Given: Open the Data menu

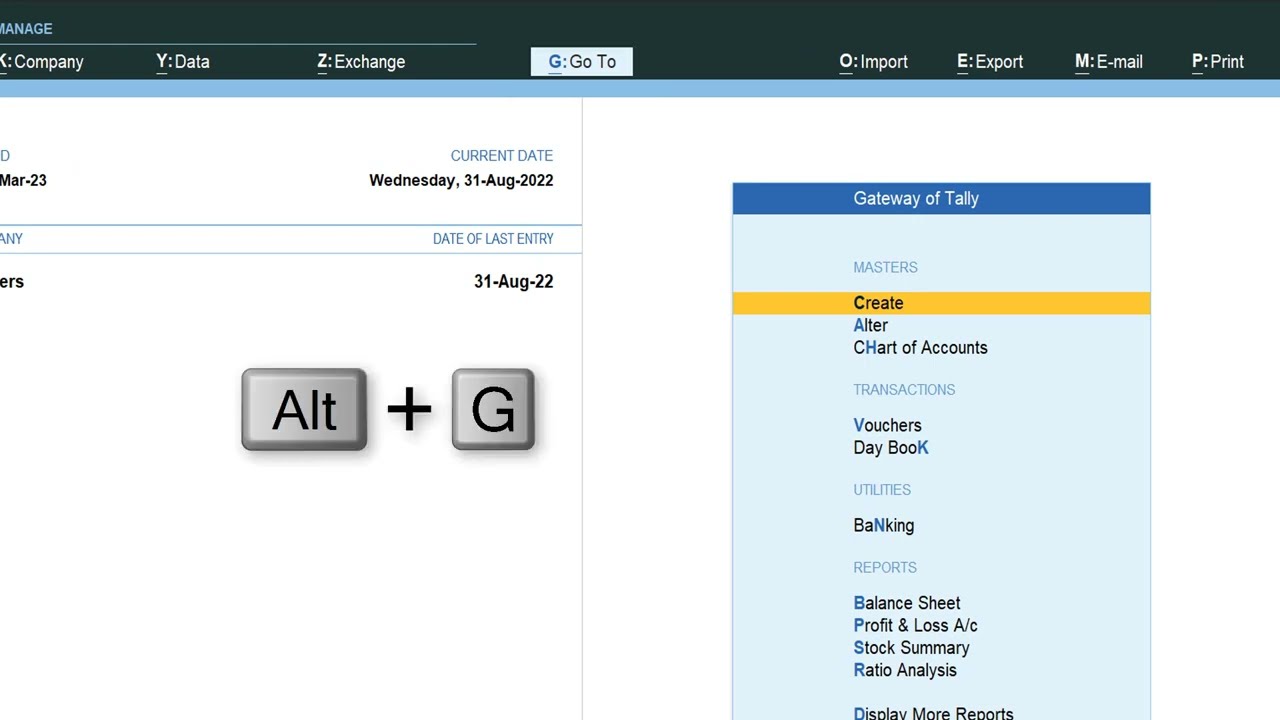Looking at the screenshot, I should pos(183,62).
